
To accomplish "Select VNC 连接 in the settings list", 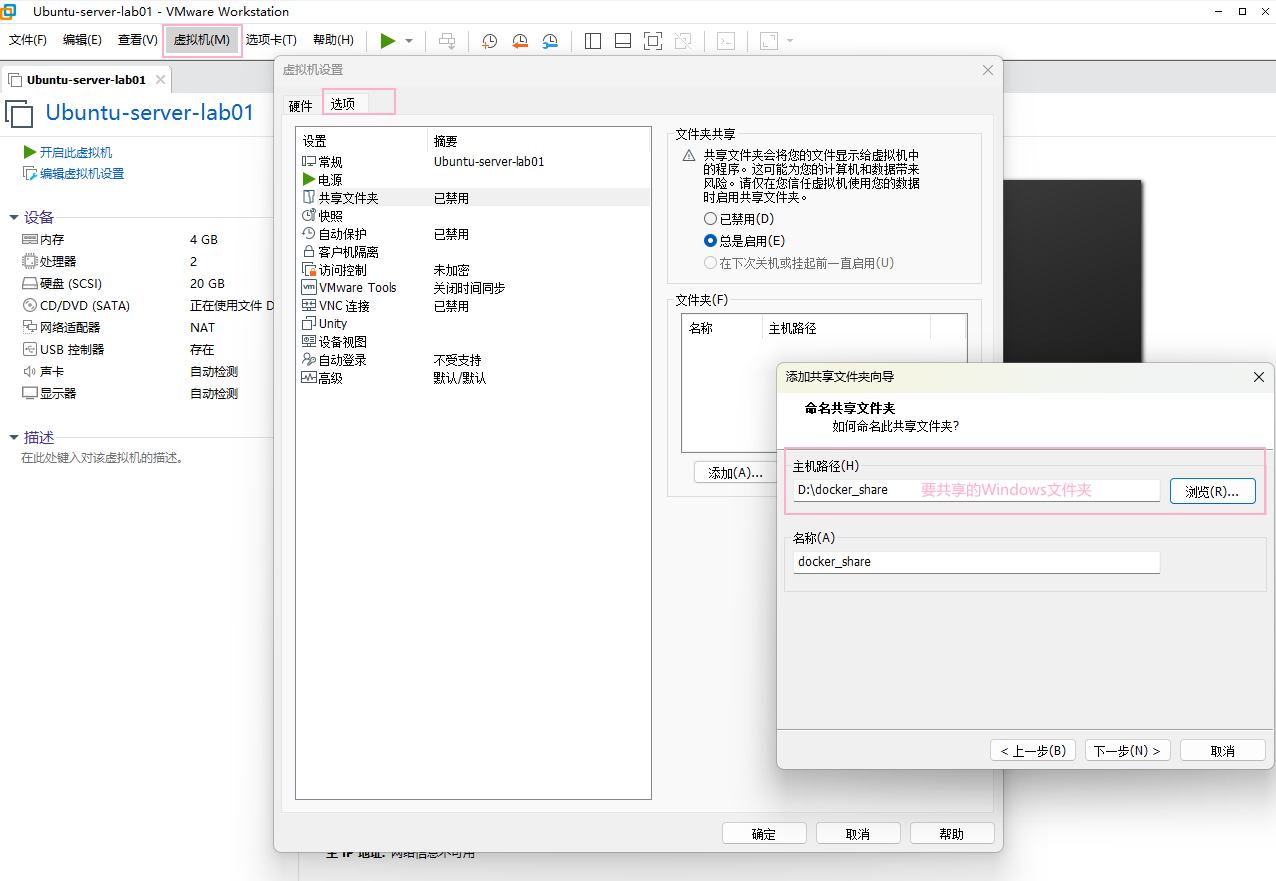I will (473, 306).
